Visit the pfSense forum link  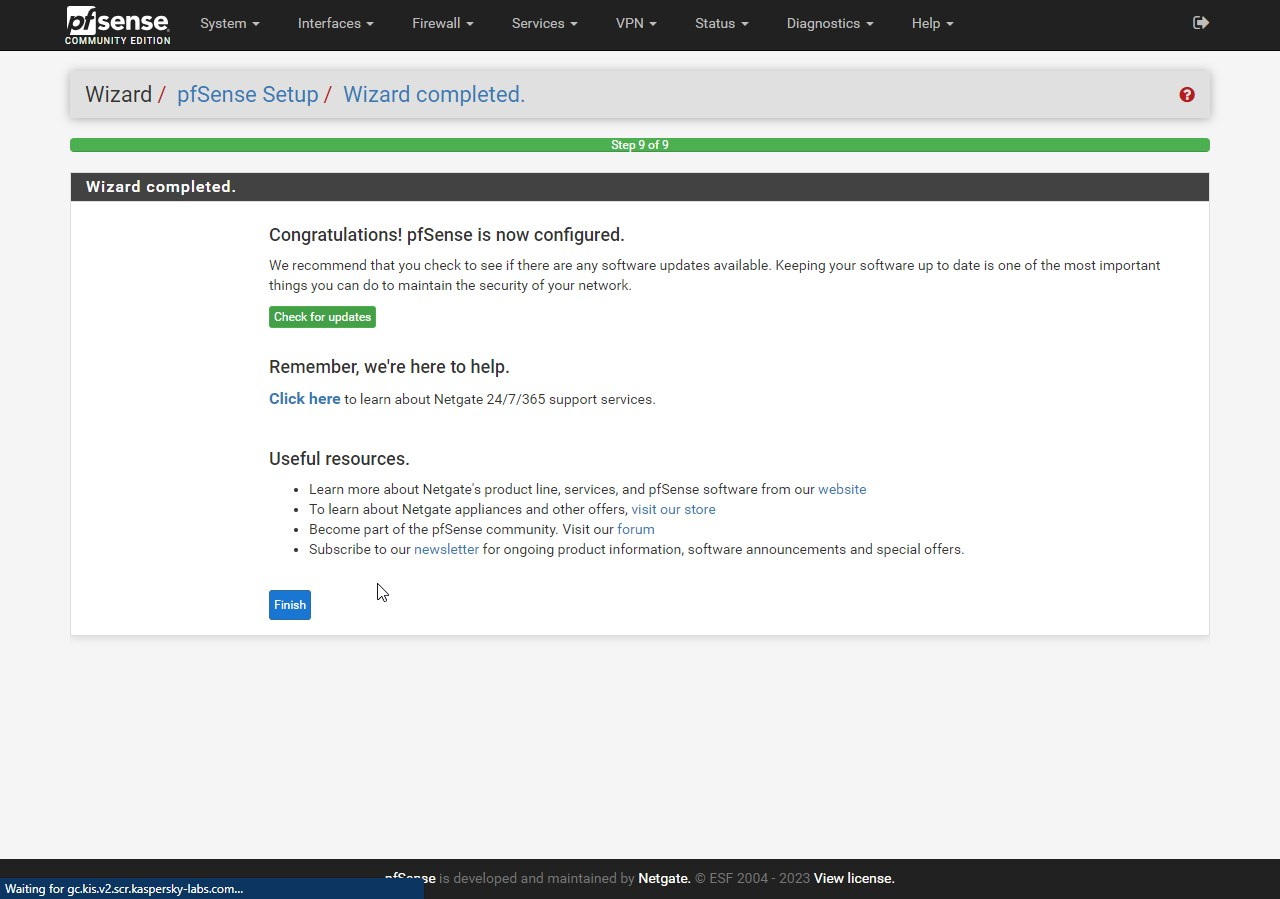point(636,529)
